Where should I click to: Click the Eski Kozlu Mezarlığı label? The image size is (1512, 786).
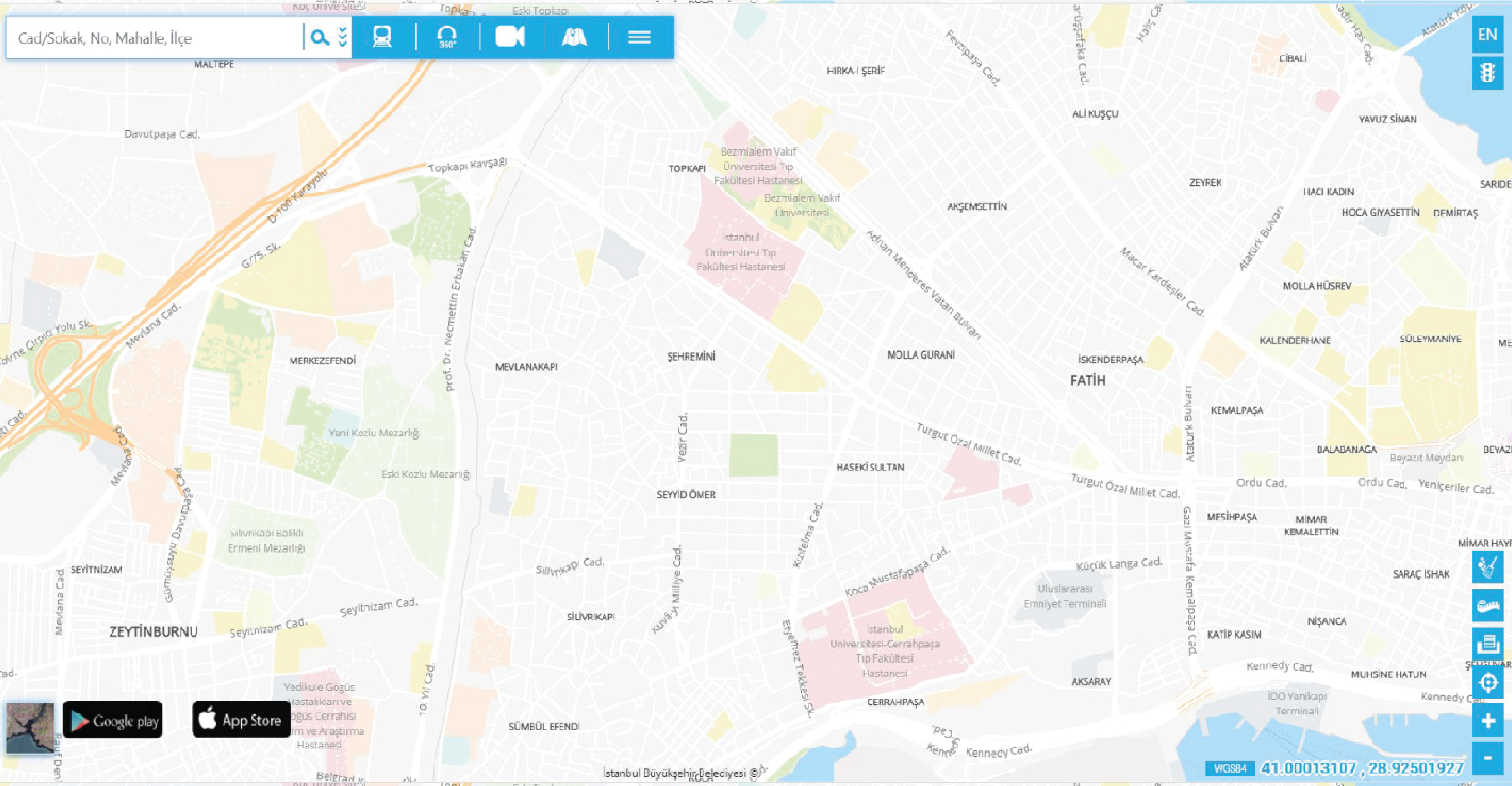pos(426,474)
